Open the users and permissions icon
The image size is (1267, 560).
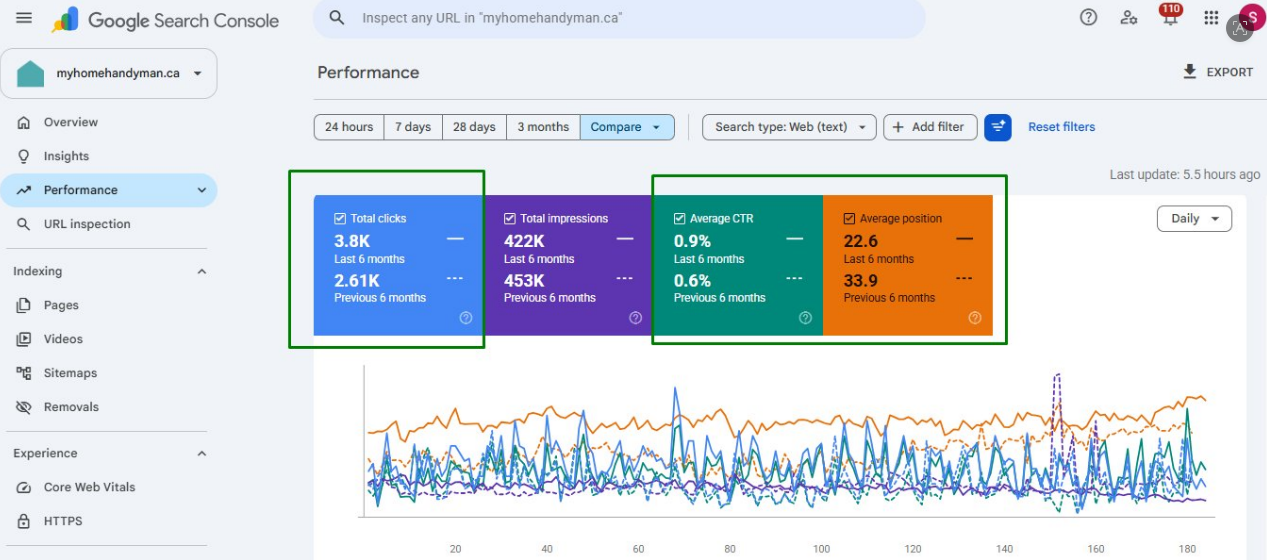pyautogui.click(x=1129, y=17)
